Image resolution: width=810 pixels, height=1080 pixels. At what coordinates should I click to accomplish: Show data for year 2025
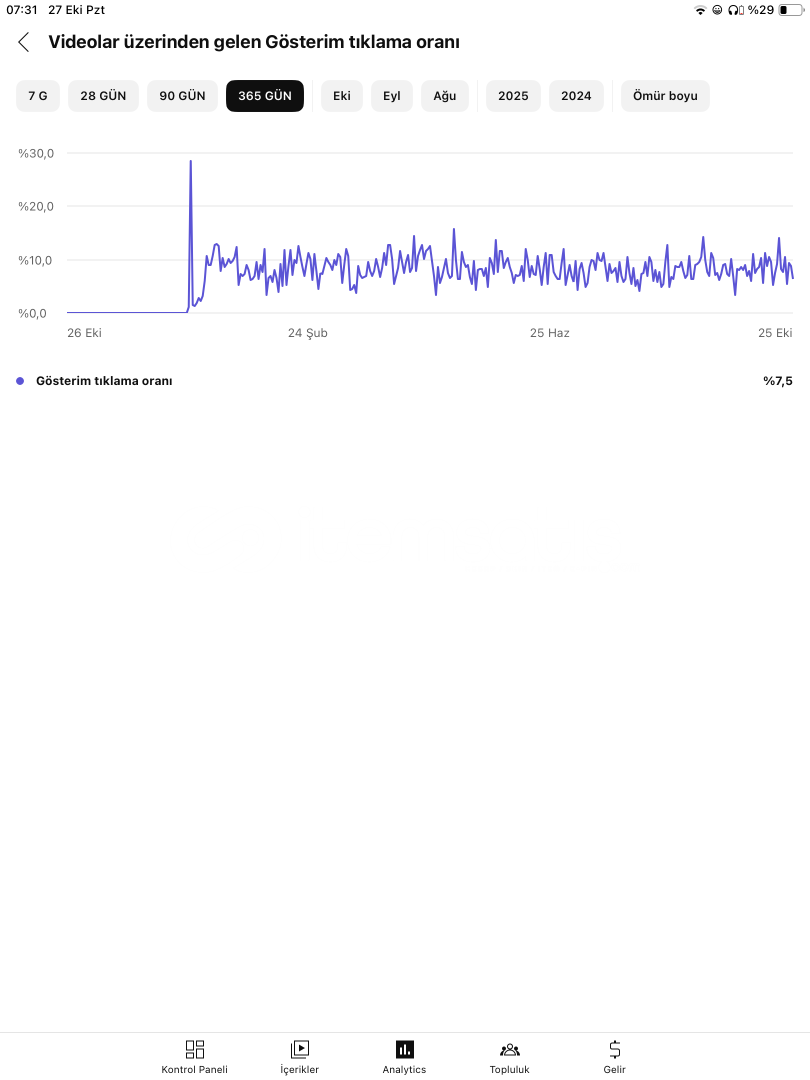point(513,96)
